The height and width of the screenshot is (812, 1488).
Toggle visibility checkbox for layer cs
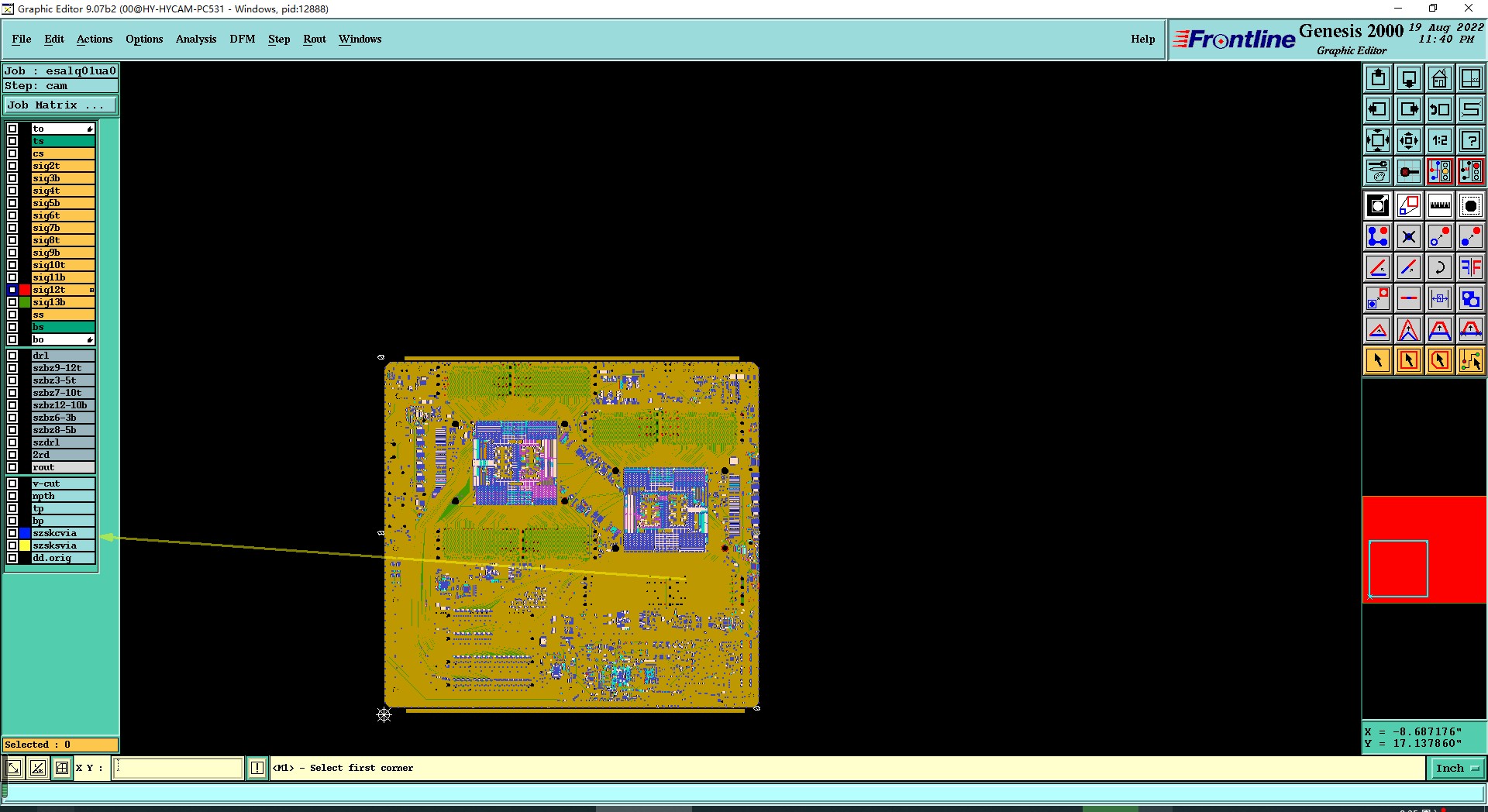pyautogui.click(x=12, y=153)
